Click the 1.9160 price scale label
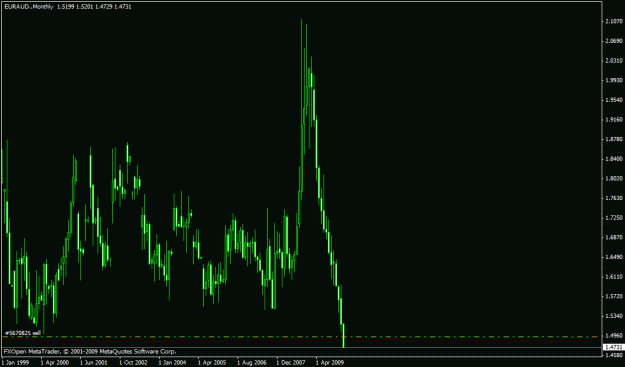 coord(614,120)
